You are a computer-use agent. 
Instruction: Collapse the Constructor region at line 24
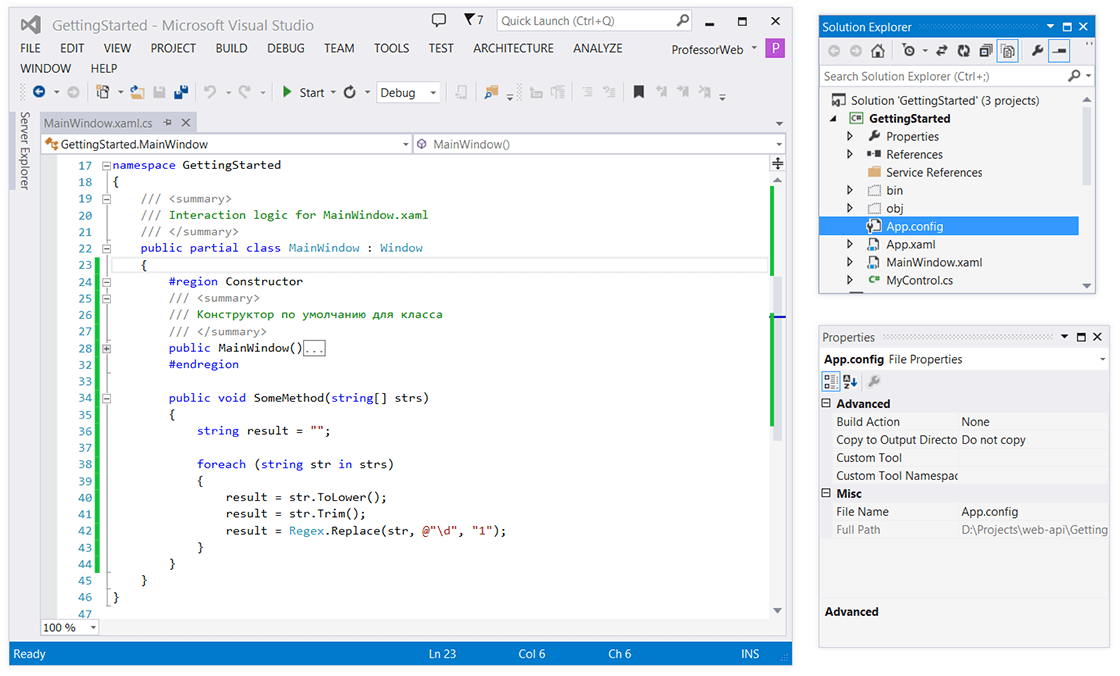point(106,282)
